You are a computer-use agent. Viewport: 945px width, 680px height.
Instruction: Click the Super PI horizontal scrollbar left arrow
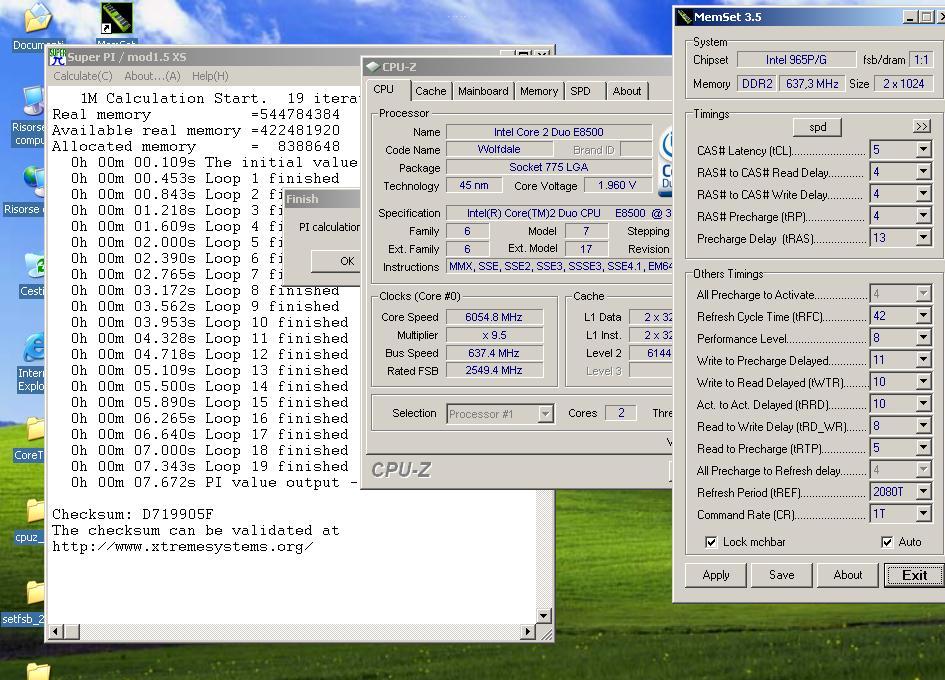[56, 631]
